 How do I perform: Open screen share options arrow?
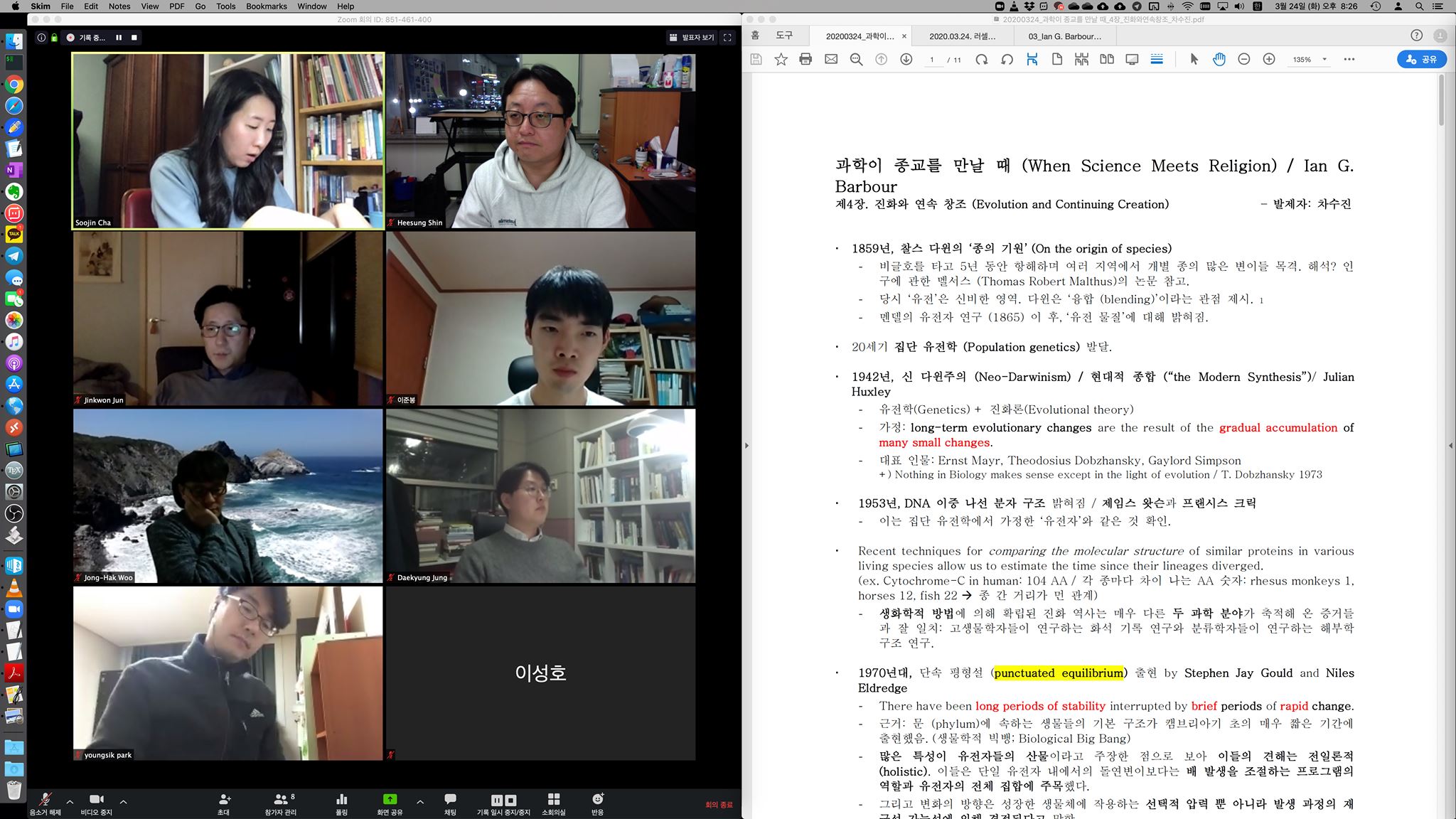[420, 801]
